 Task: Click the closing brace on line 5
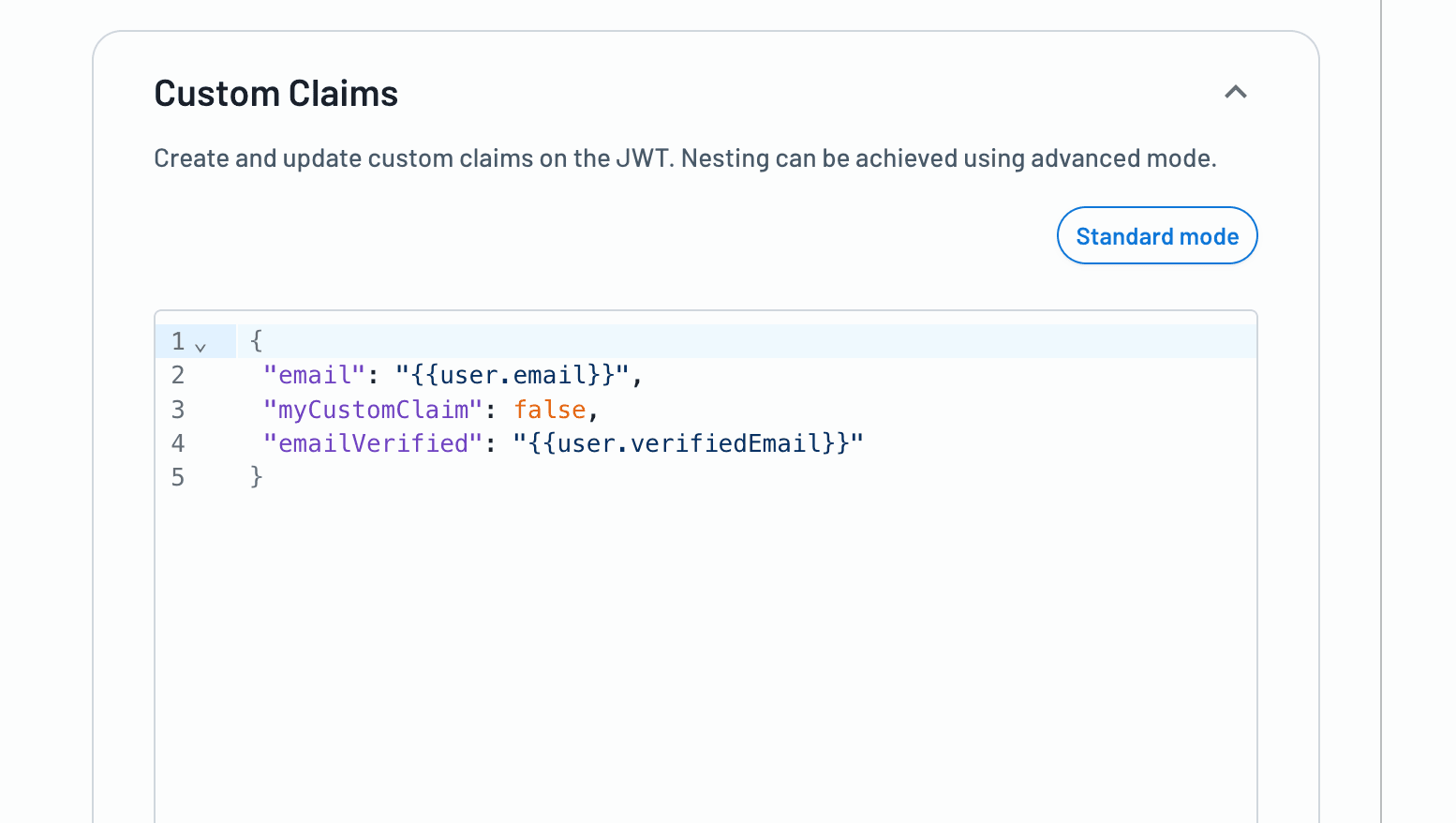pyautogui.click(x=255, y=476)
